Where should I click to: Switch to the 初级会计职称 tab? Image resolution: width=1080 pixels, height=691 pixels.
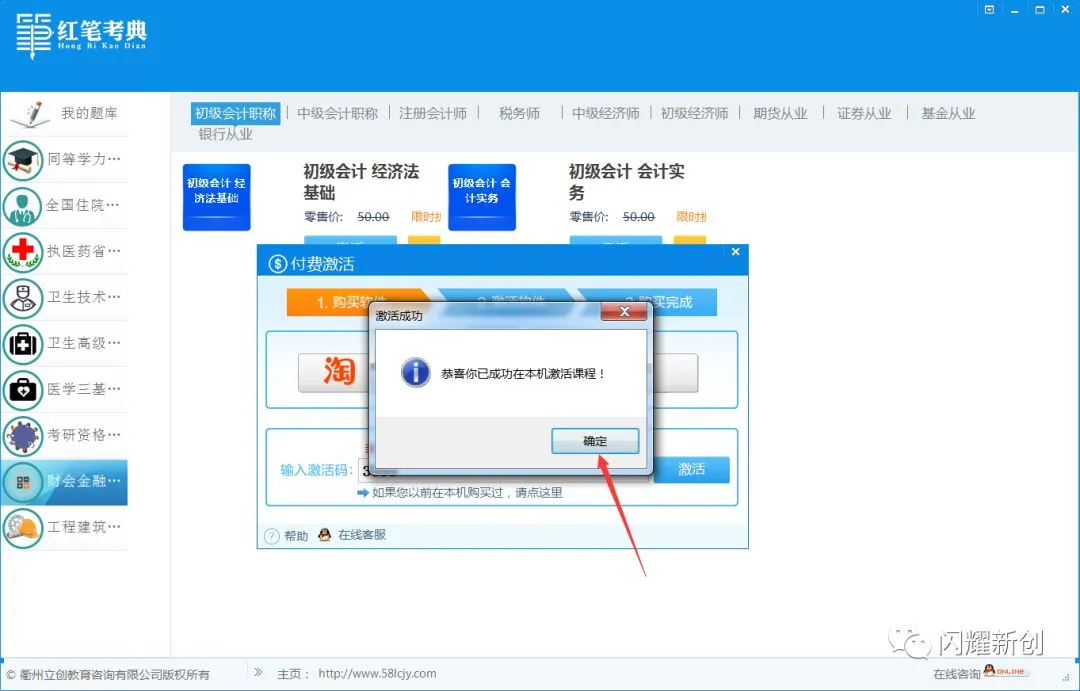click(x=236, y=113)
